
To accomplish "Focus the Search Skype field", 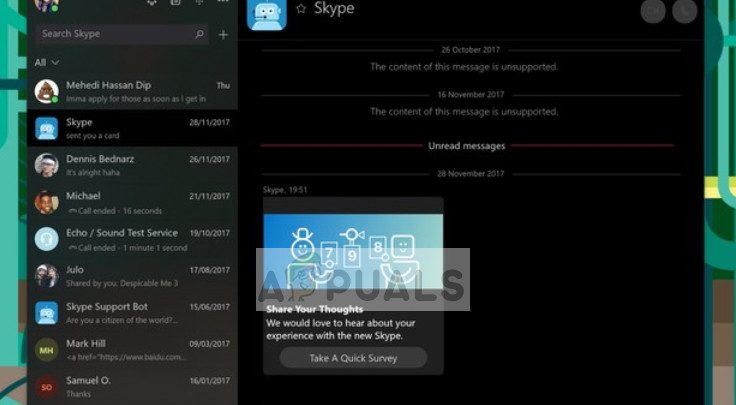I will click(x=122, y=34).
